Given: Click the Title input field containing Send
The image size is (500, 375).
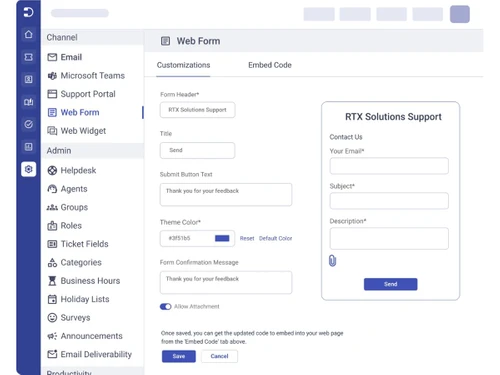Looking at the screenshot, I should click(197, 150).
